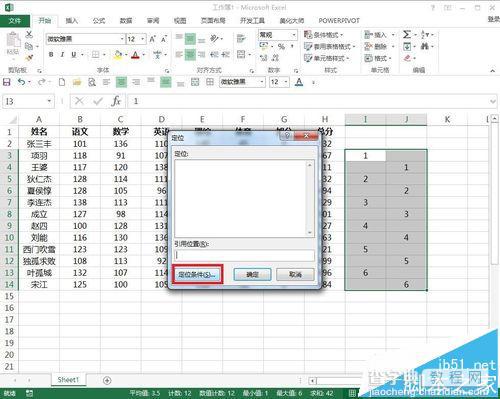
Task: Click the cell Borders icon in ribbon
Action: [96, 54]
